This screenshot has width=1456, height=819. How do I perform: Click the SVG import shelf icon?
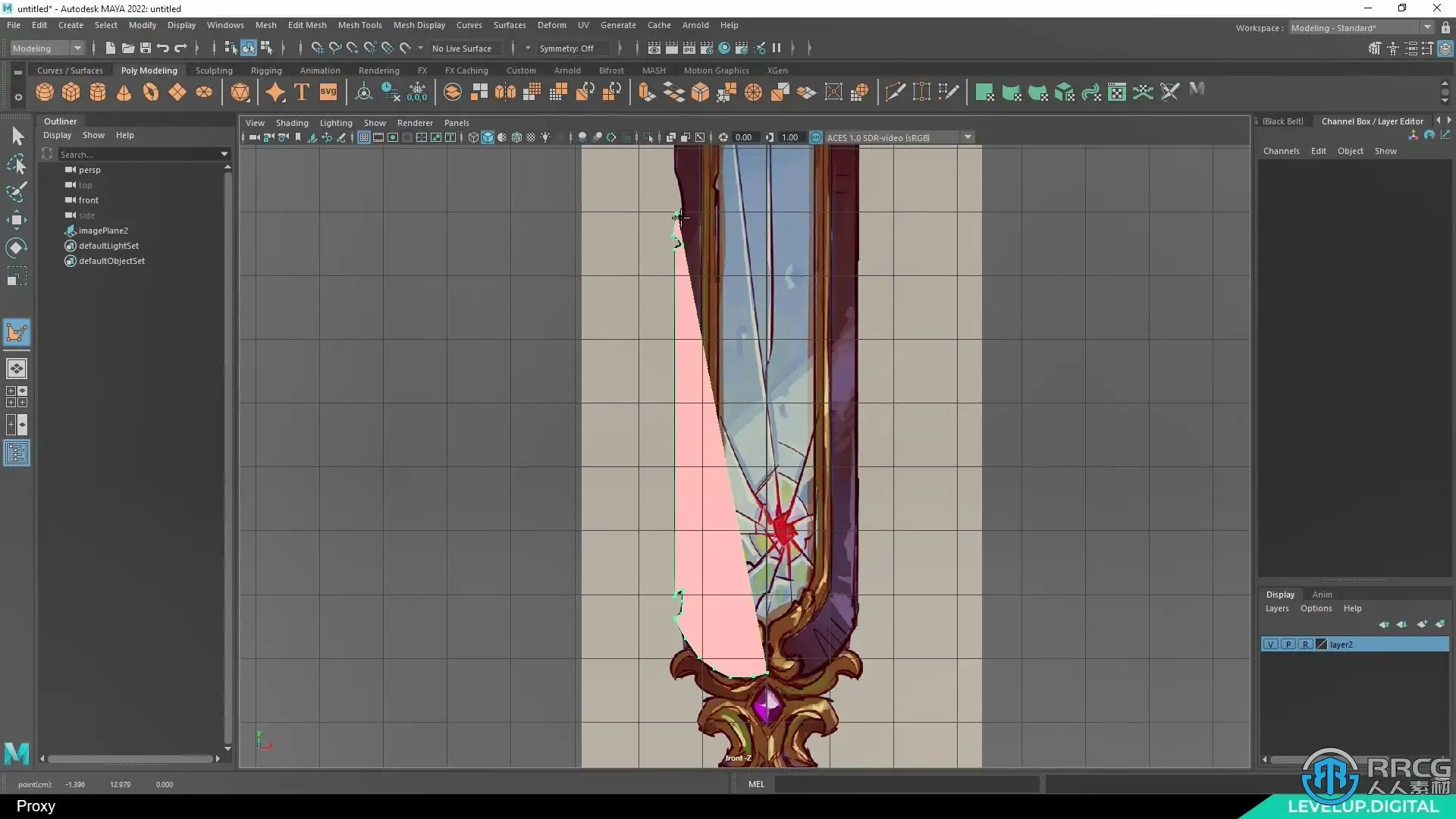tap(328, 93)
